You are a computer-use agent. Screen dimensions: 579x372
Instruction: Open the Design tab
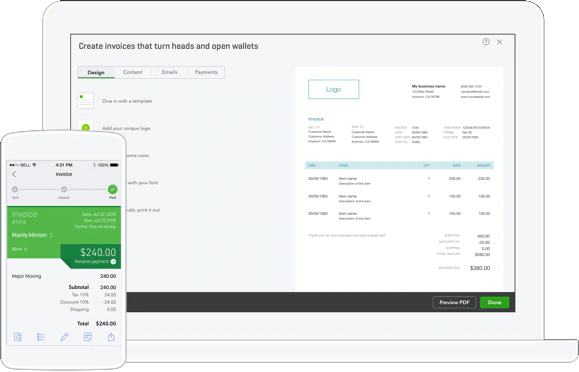(96, 72)
